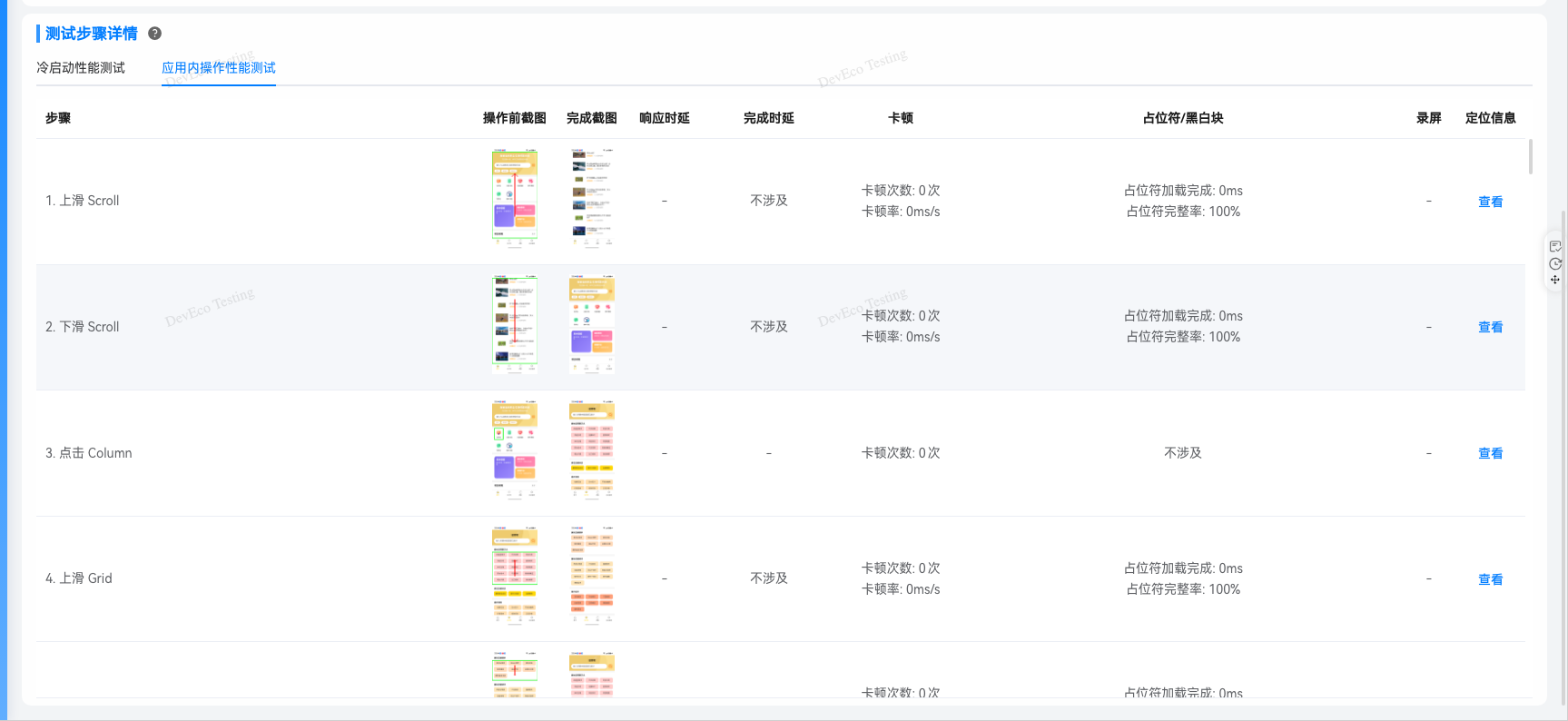
Task: Open the feedback note icon on right edge
Action: [x=1555, y=246]
